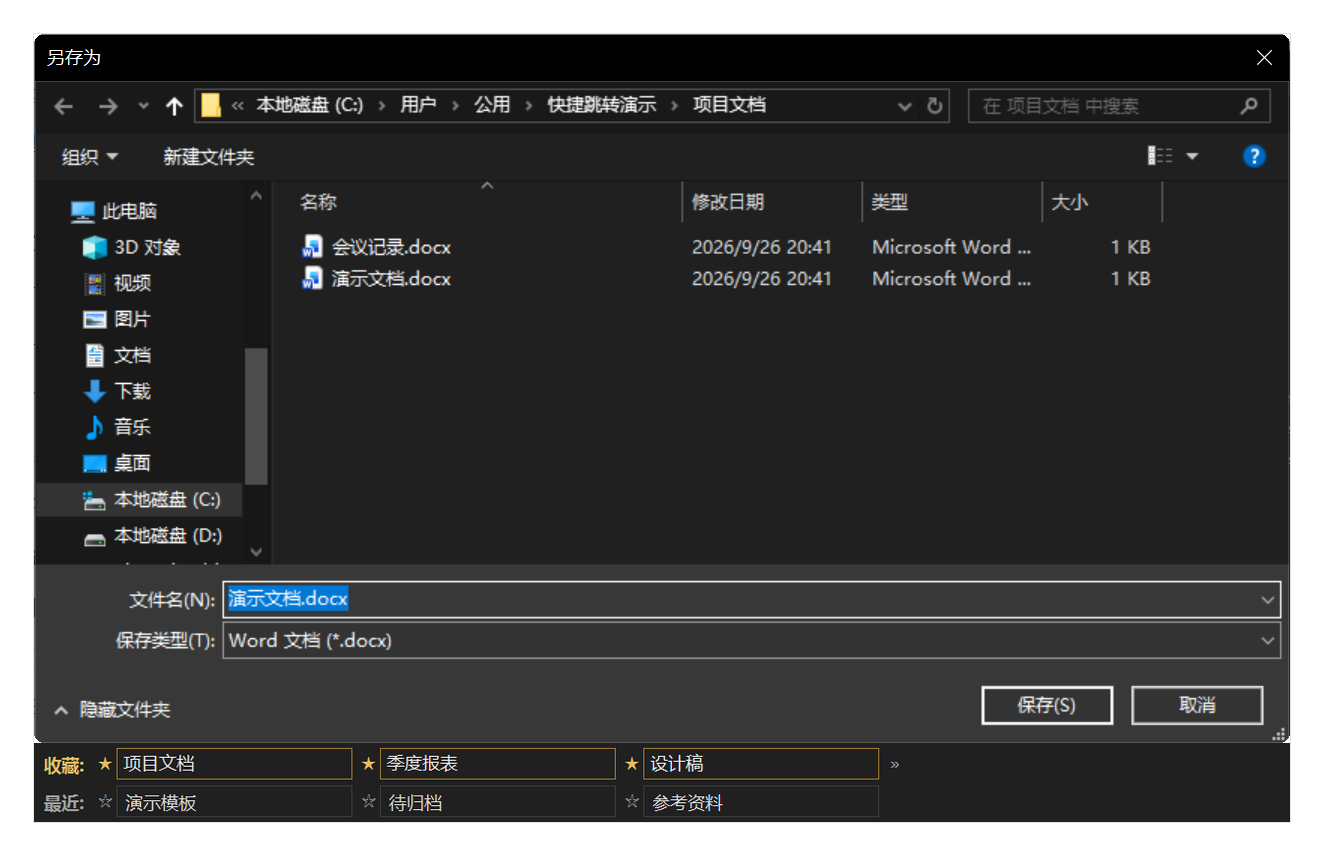This screenshot has width=1324, height=856.
Task: Refresh the address bar location
Action: (935, 106)
